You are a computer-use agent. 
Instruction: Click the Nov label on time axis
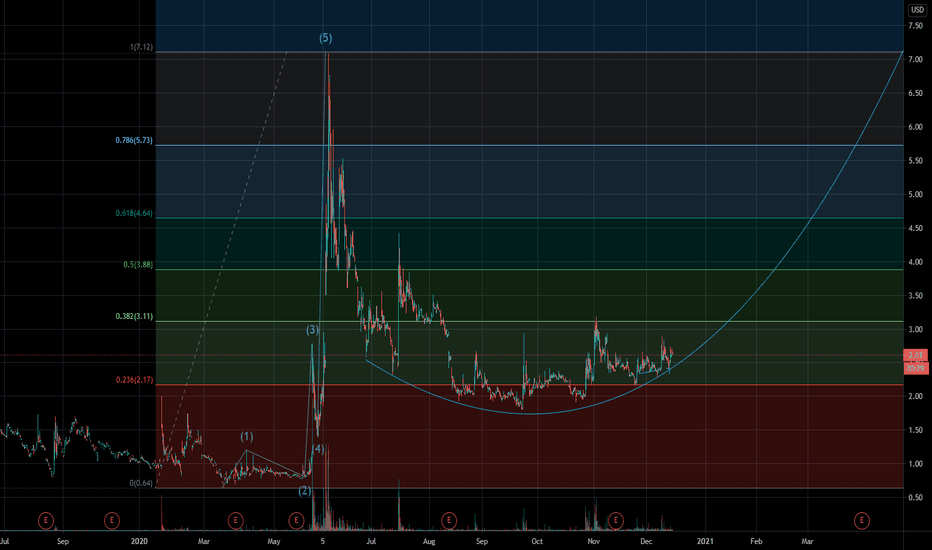pyautogui.click(x=593, y=542)
